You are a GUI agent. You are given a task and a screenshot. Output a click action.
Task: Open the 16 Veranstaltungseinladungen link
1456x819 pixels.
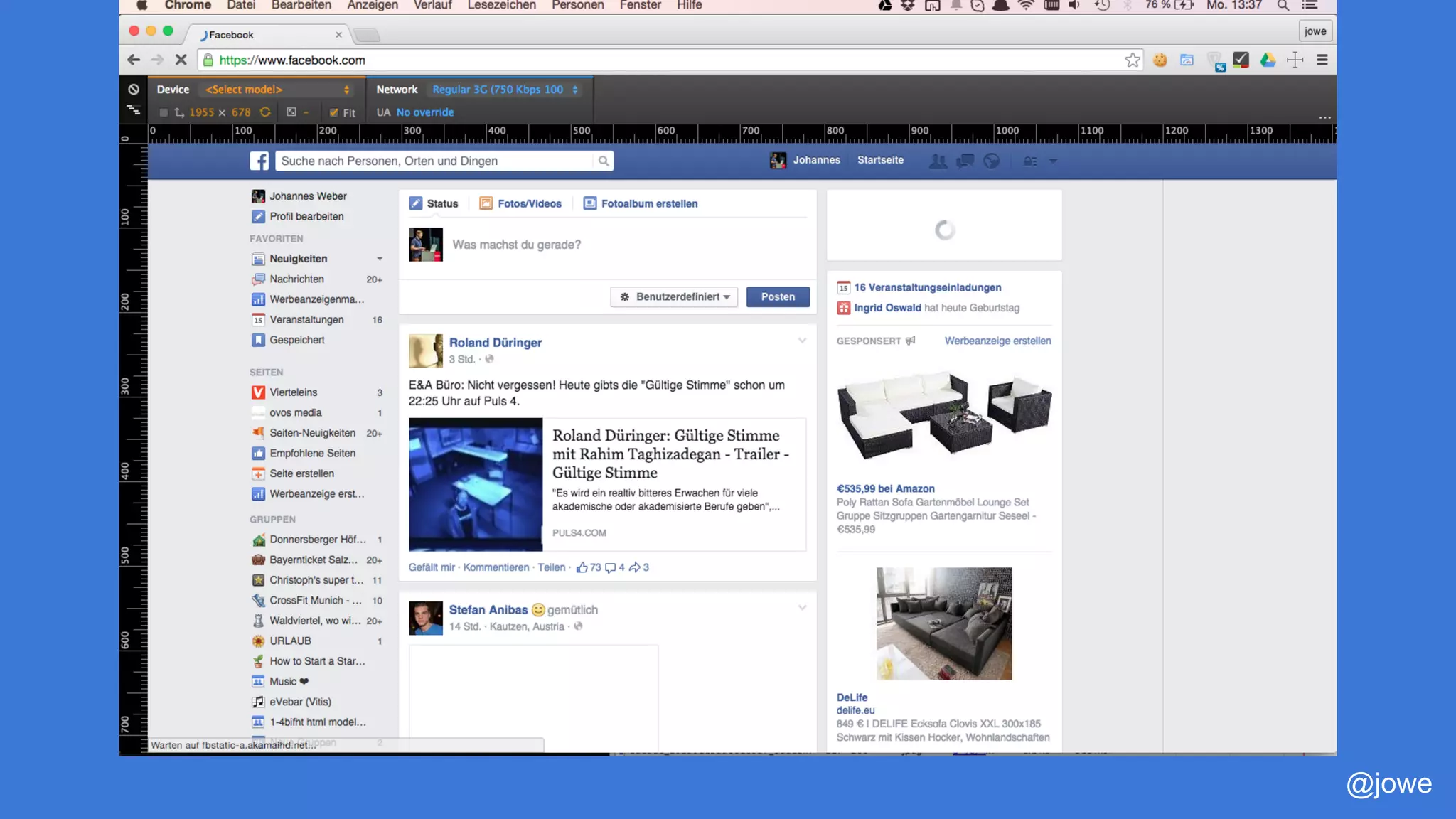(x=927, y=288)
